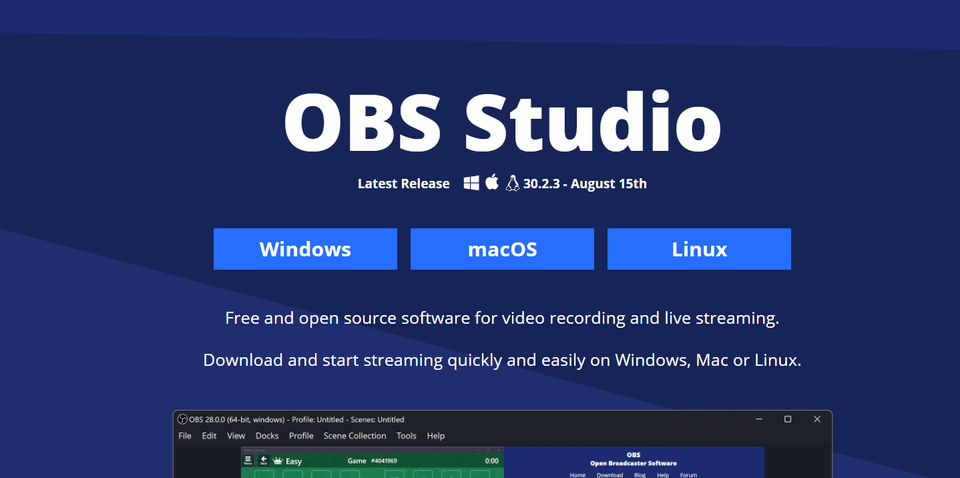Click the large OBS Studio heading
960x478 pixels.
pyautogui.click(x=502, y=122)
